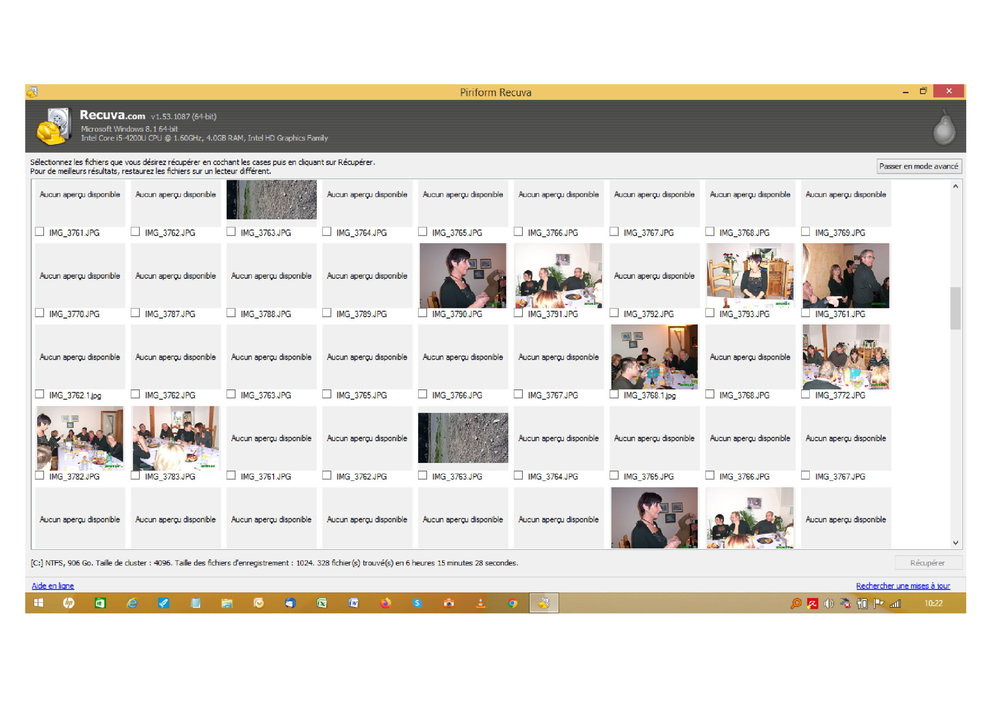
Task: Select the IMG_3791.JPG photo thumbnail
Action: [x=558, y=275]
